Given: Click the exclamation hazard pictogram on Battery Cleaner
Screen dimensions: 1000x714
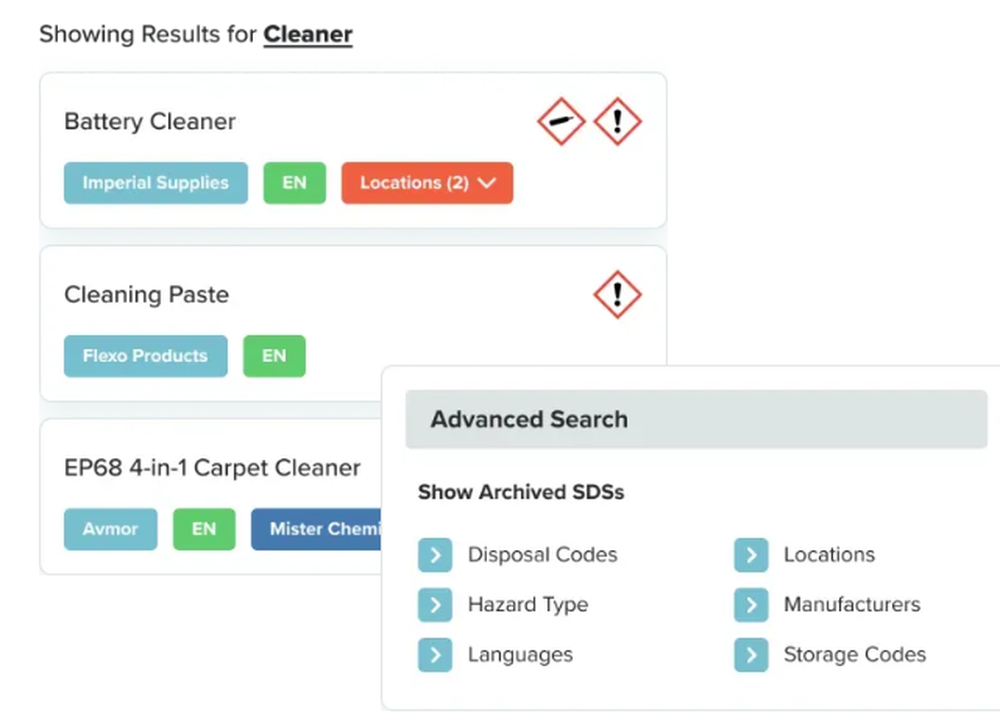Looking at the screenshot, I should click(617, 121).
